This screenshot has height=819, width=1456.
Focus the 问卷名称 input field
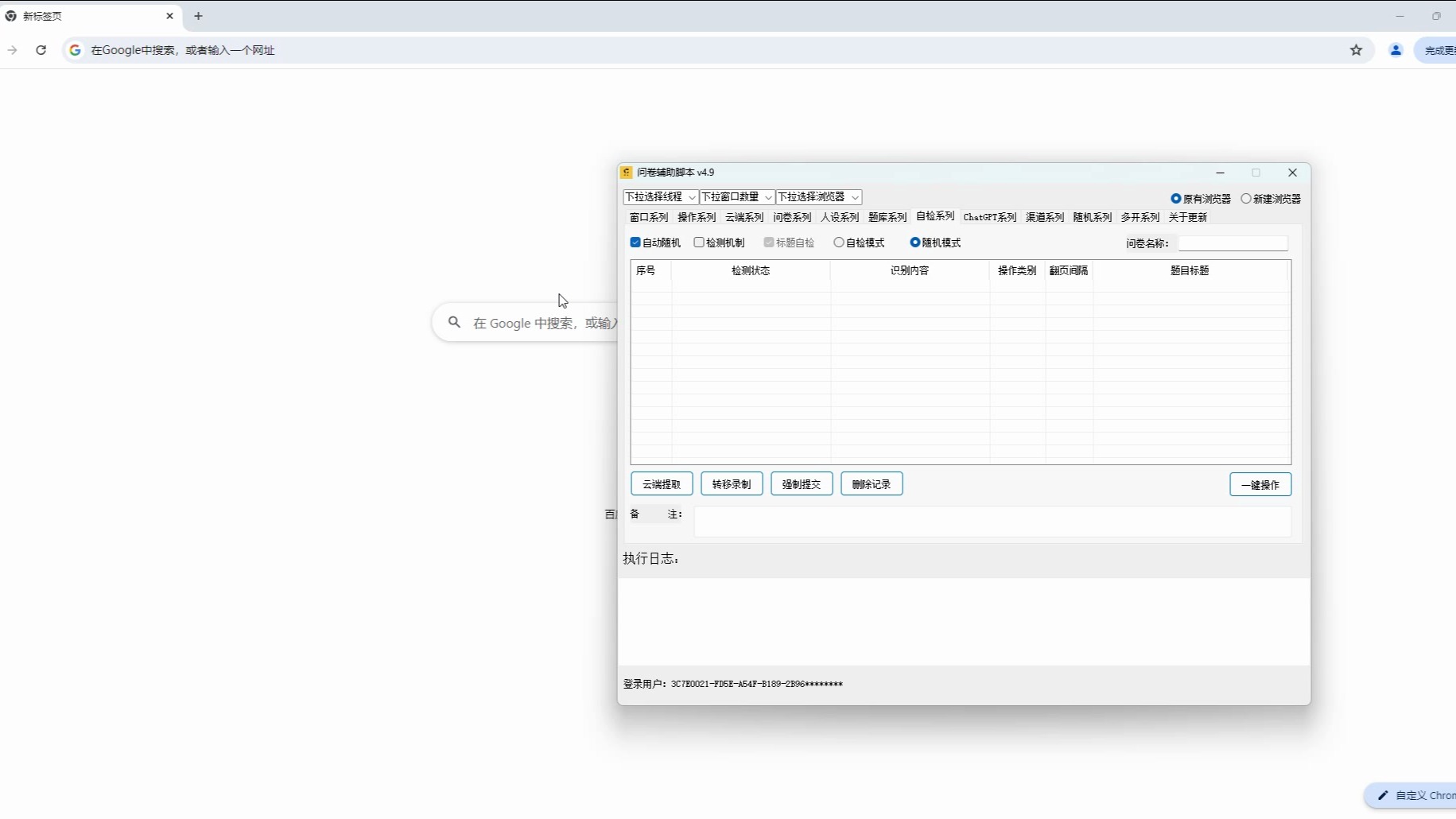click(x=1233, y=243)
